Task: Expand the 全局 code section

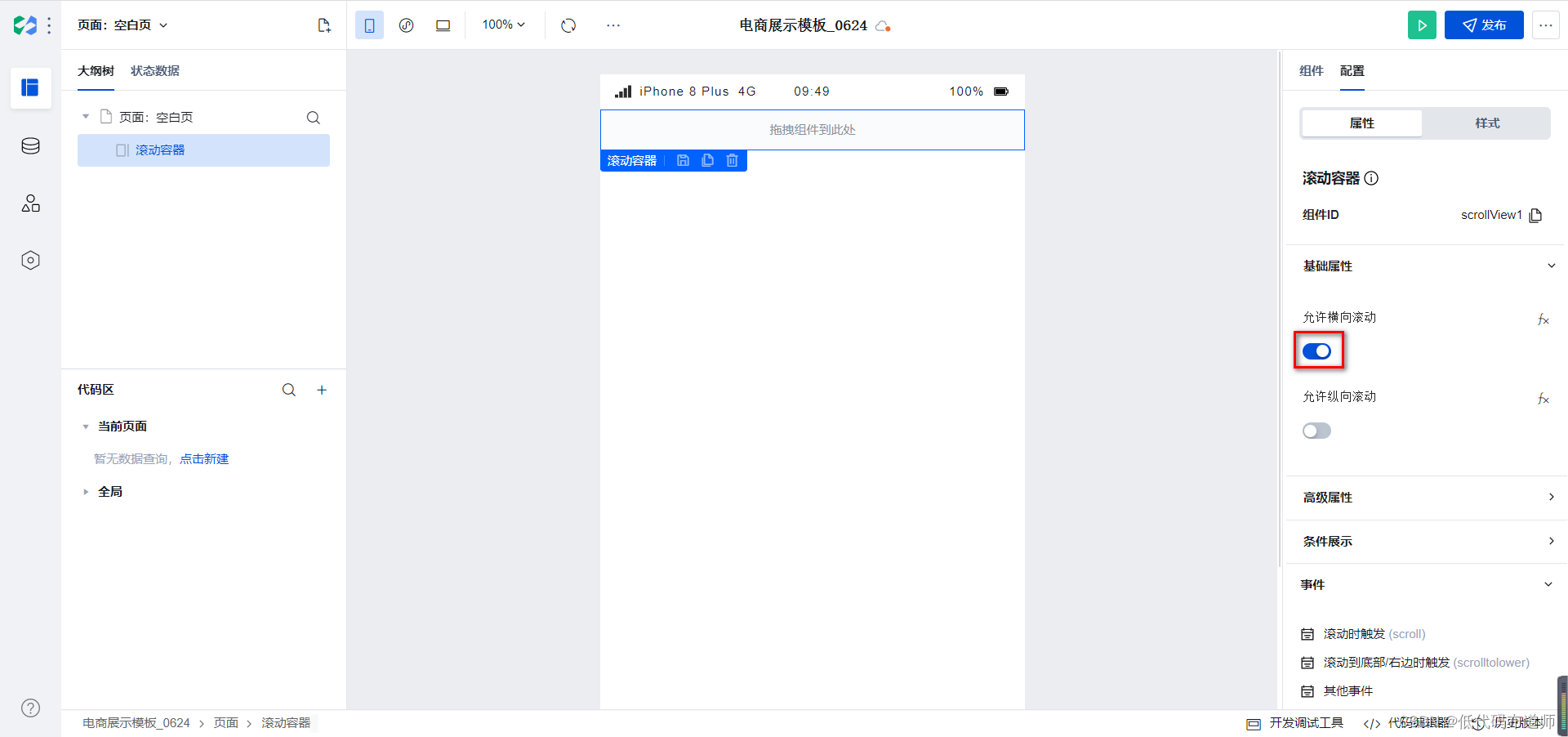Action: [86, 492]
